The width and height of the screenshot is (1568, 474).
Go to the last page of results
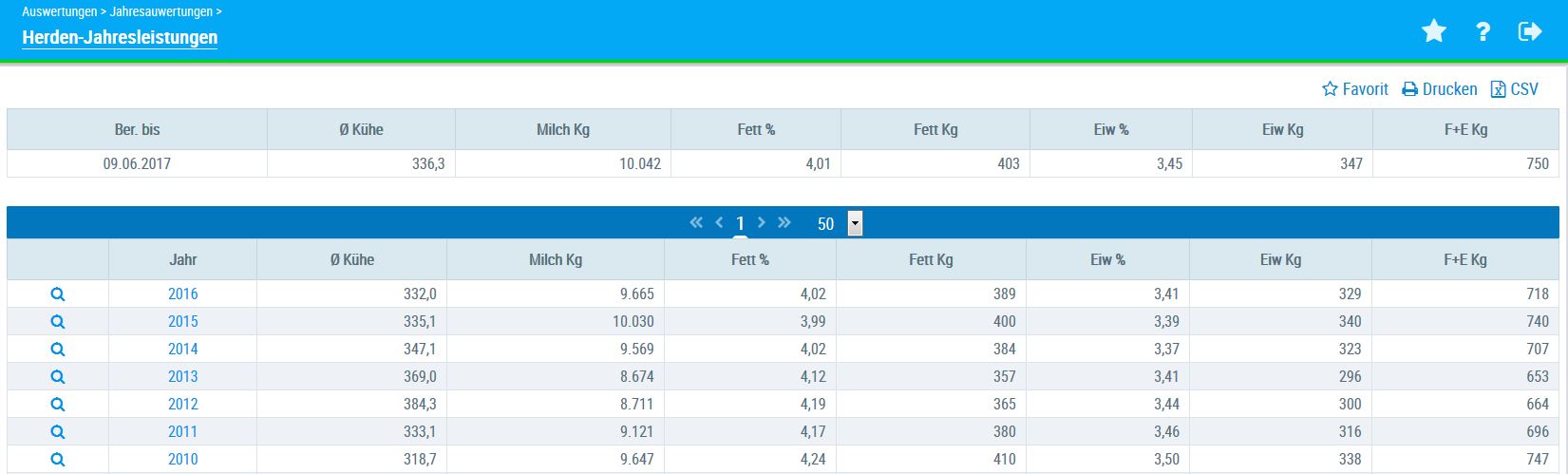784,223
